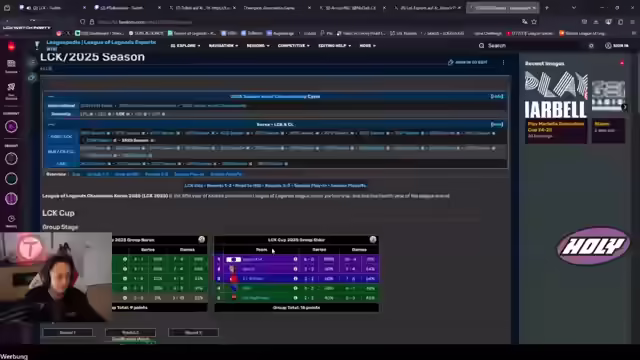The image size is (640, 360).
Task: Select the Rounds 3-5 tab
Action: [156, 174]
